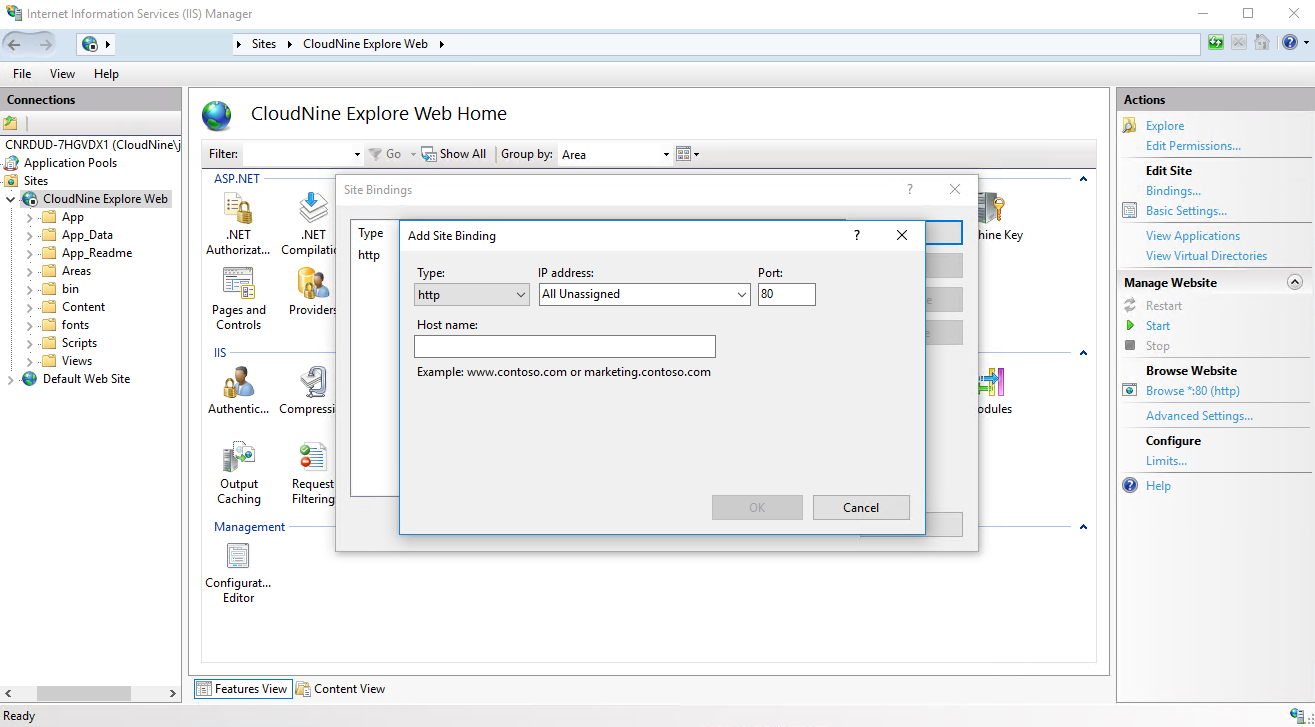The width and height of the screenshot is (1315, 727).
Task: Click the Limits... link
Action: tap(1166, 461)
